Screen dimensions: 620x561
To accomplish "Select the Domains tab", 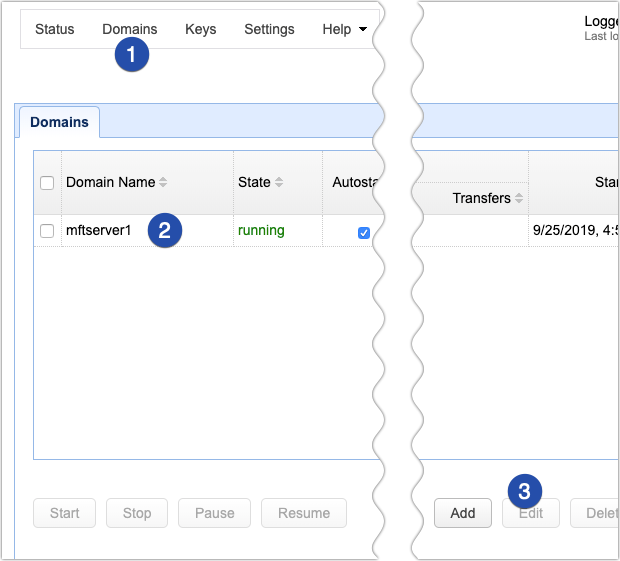I will (59, 122).
